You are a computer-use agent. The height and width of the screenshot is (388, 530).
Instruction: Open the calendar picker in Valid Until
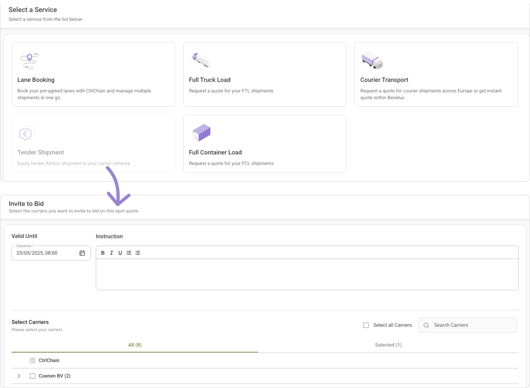click(x=82, y=253)
